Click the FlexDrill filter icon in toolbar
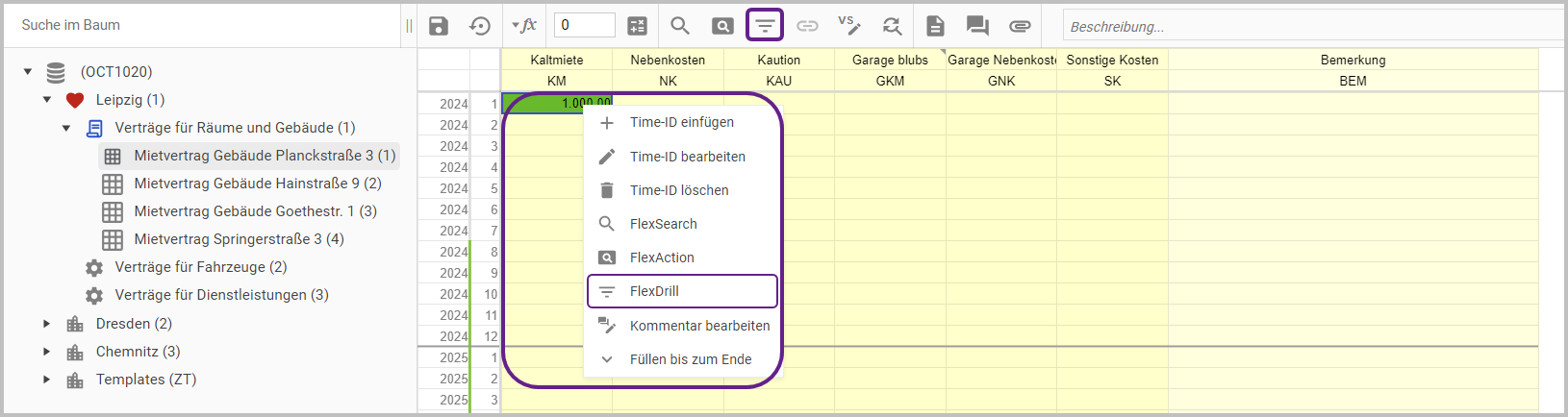This screenshot has width=1568, height=417. pyautogui.click(x=765, y=26)
